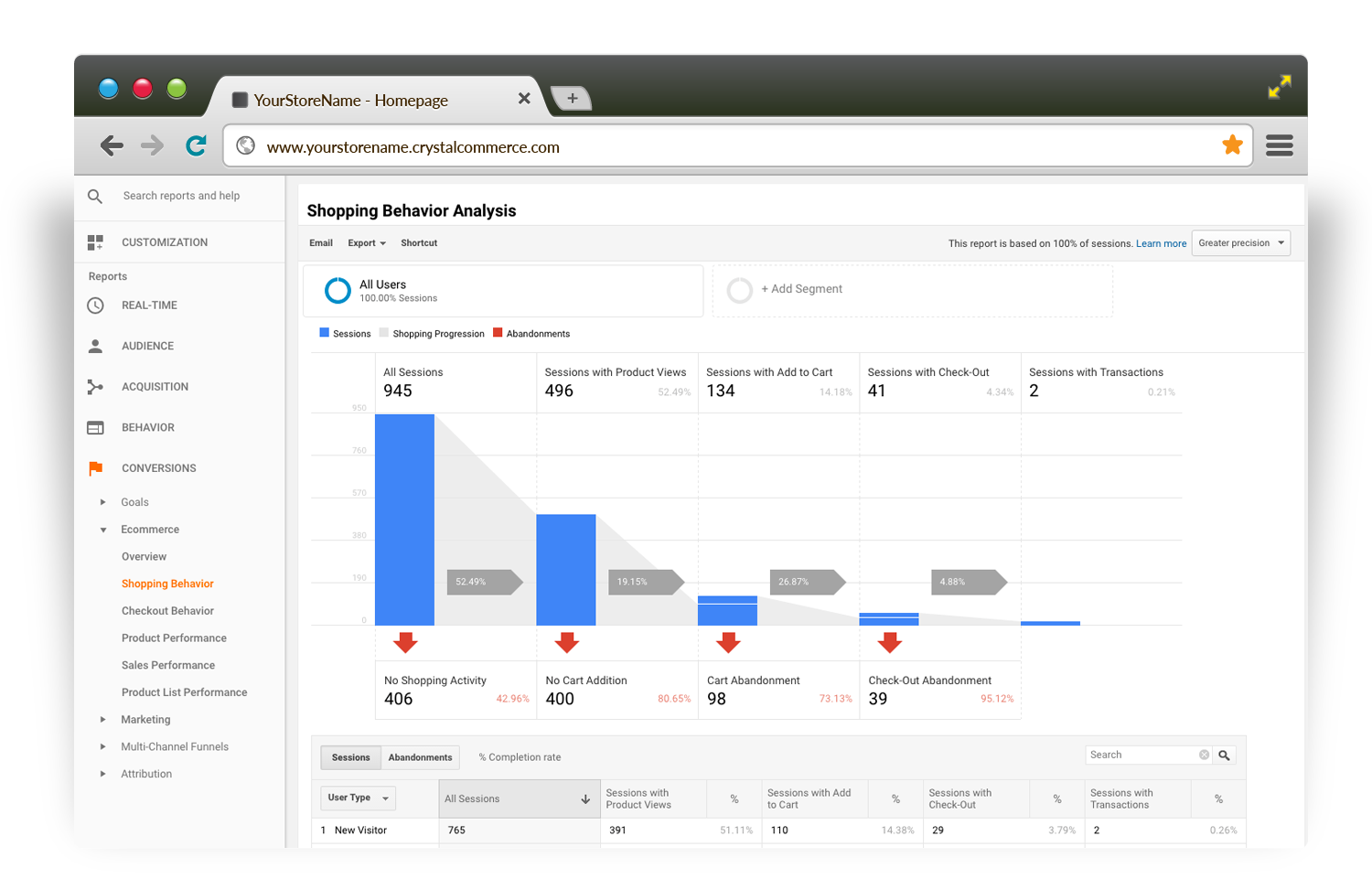Click the browser forward arrow
This screenshot has width=1372, height=879.
click(x=152, y=145)
